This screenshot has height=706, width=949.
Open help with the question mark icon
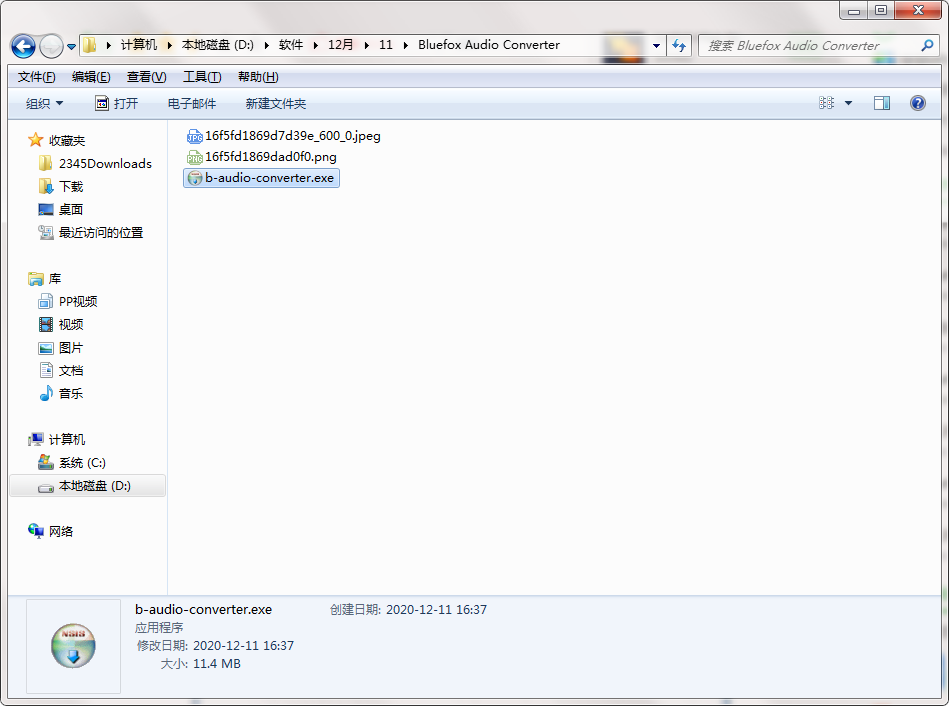pos(918,103)
